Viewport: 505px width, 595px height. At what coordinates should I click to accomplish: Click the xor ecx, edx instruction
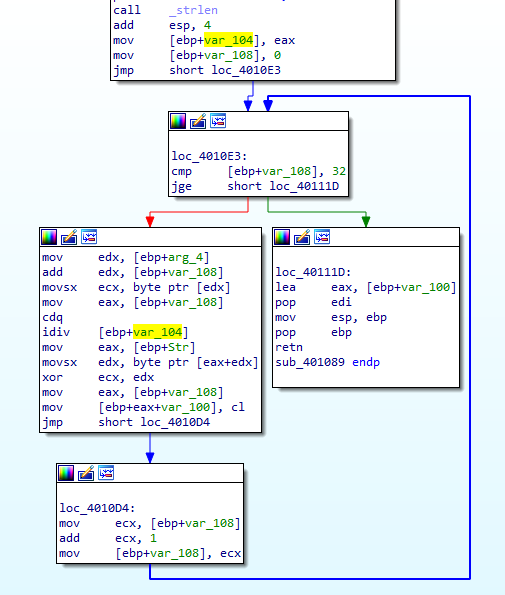[x=98, y=377]
